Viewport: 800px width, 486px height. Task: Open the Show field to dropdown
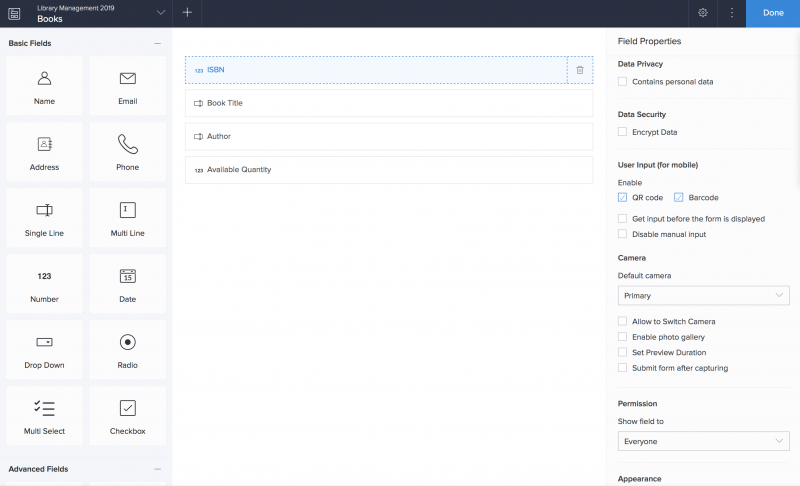(x=703, y=441)
